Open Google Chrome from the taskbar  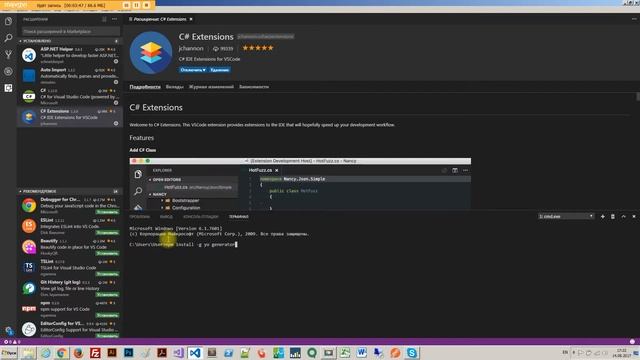62,353
